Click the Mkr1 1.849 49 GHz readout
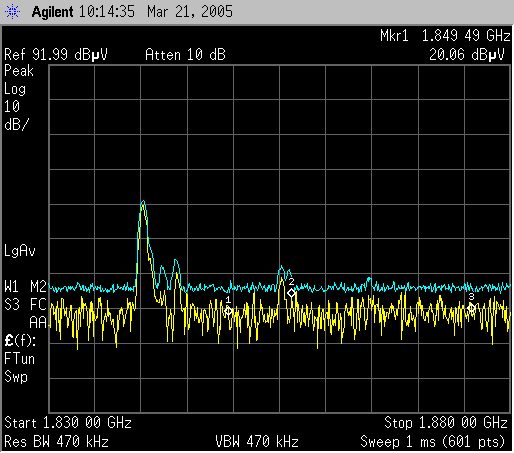 point(445,36)
